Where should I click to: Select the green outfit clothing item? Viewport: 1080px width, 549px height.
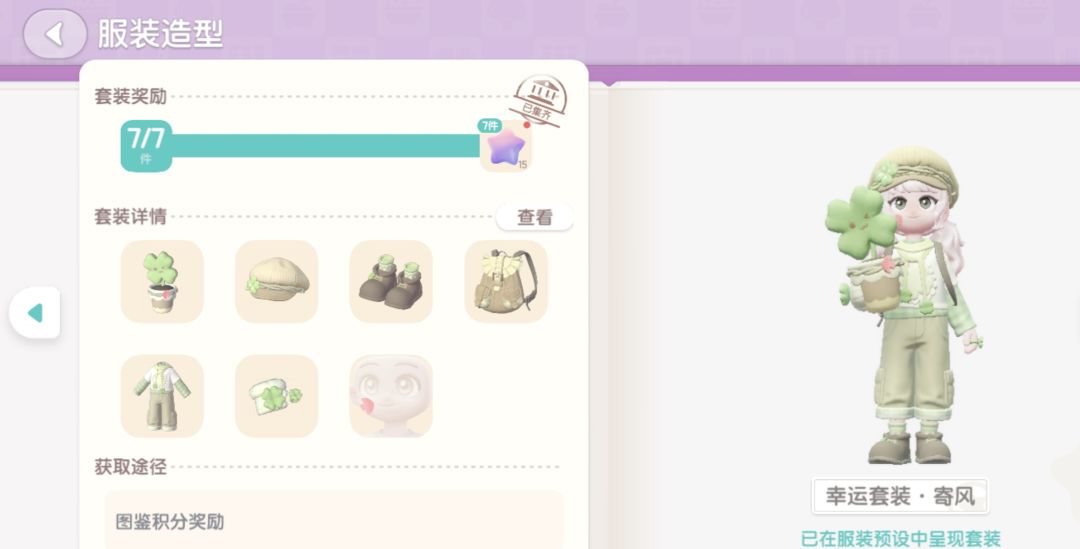[x=162, y=396]
